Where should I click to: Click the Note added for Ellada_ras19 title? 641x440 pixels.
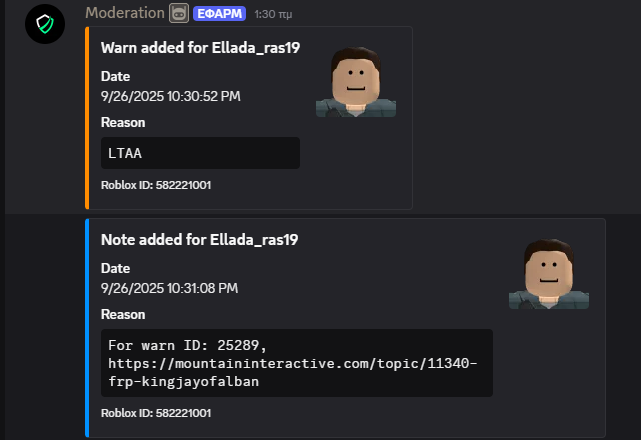click(199, 240)
